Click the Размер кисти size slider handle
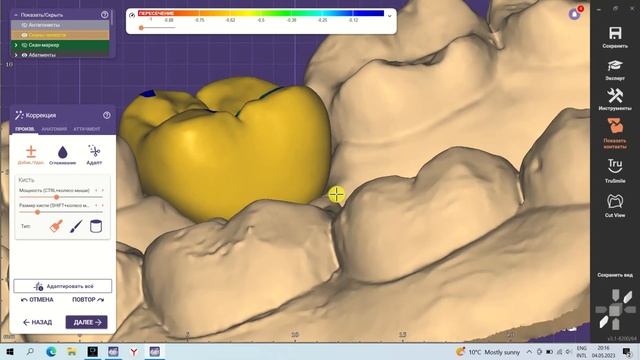640x360 pixels. click(x=38, y=212)
